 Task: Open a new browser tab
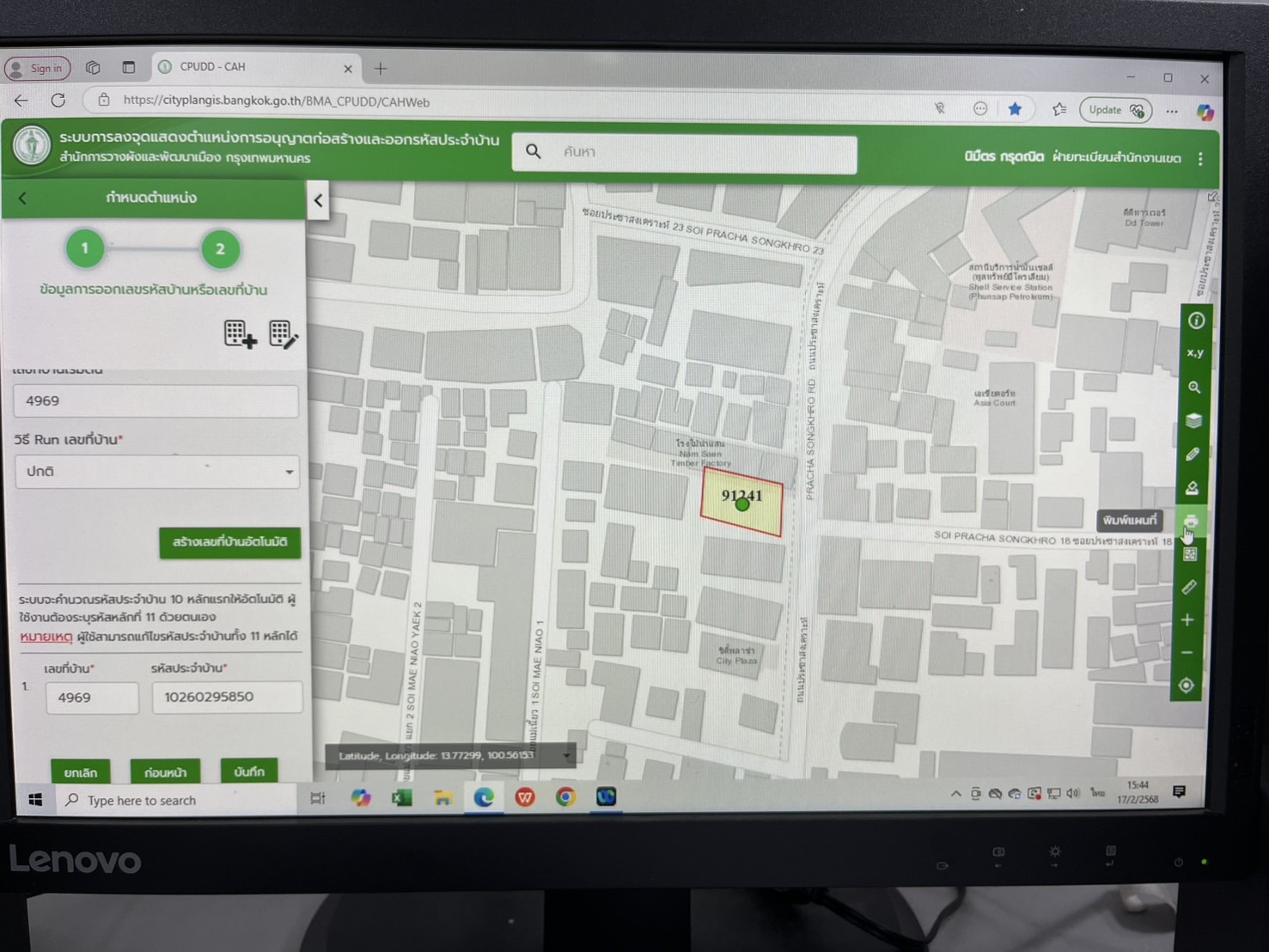tap(381, 68)
